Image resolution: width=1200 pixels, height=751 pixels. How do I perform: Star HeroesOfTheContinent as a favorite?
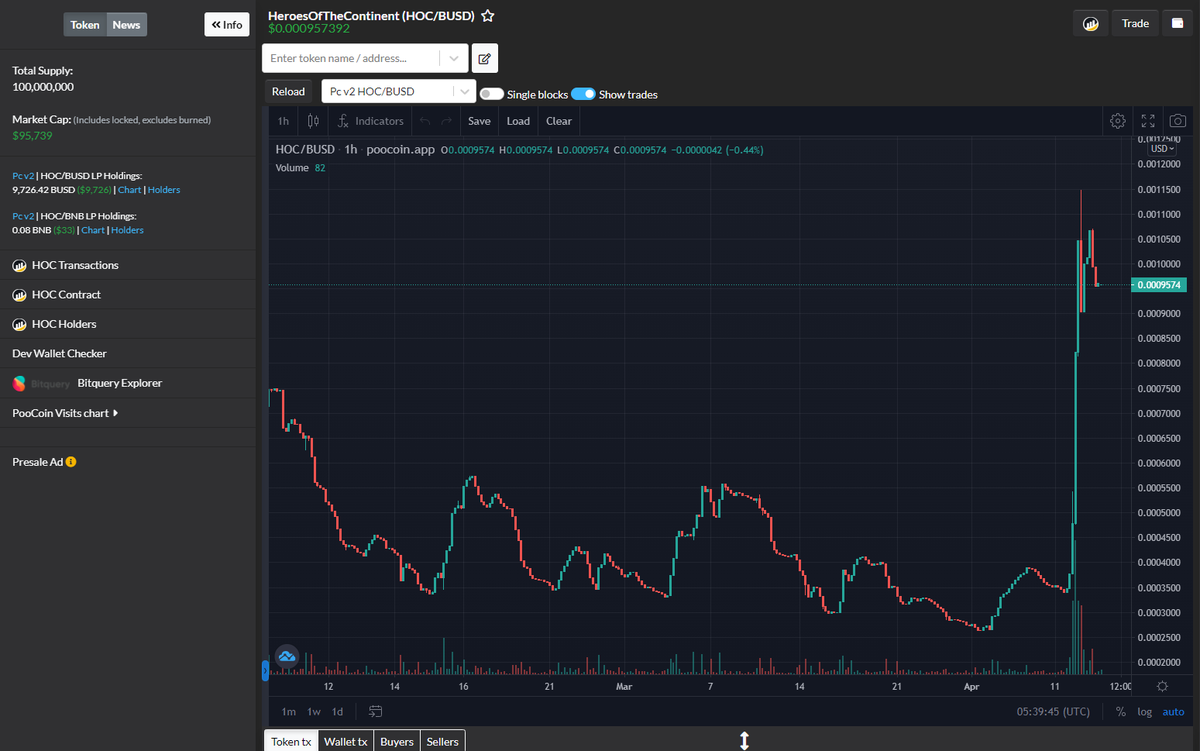[488, 16]
